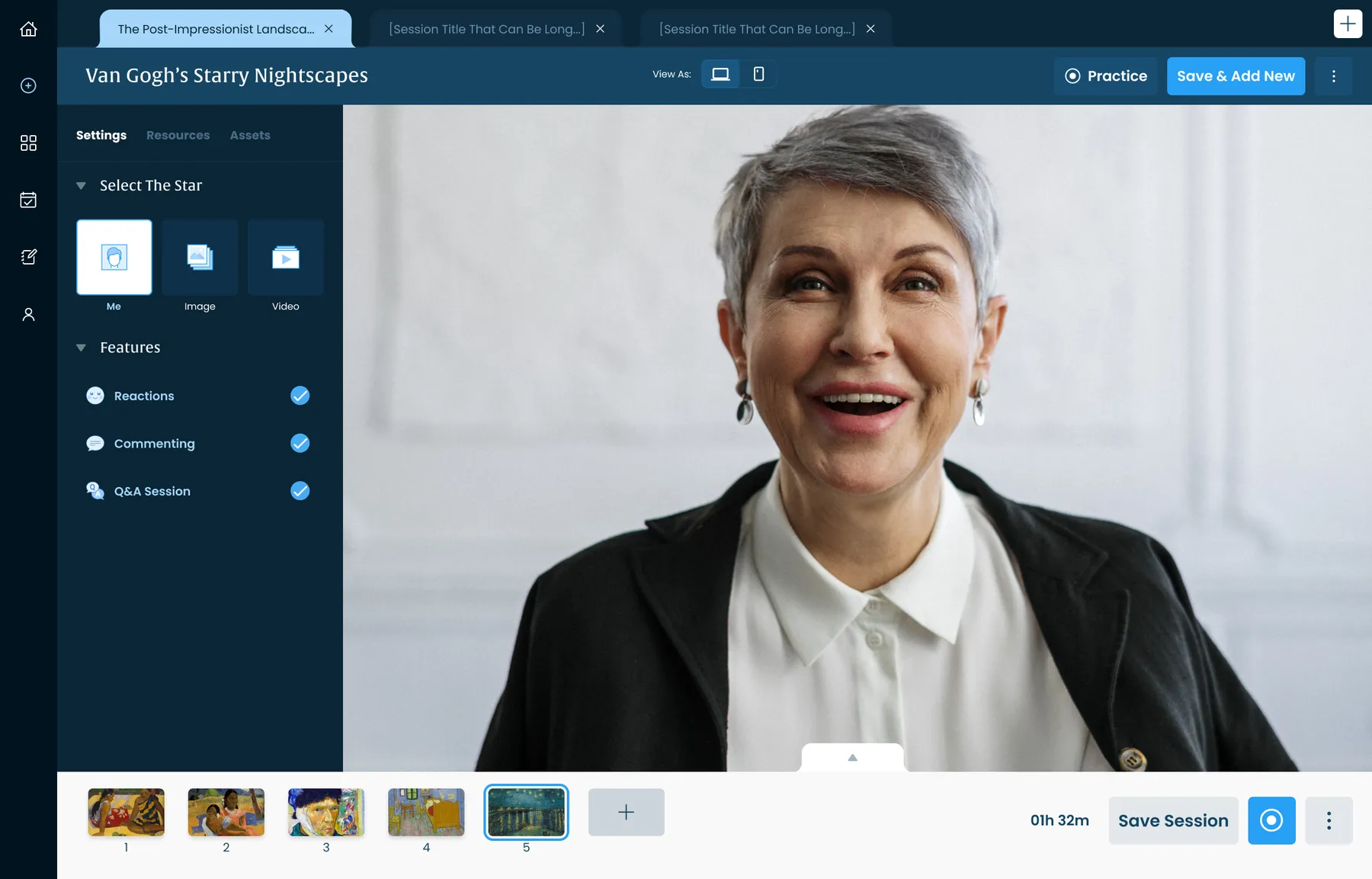The image size is (1372, 879).
Task: Select slide thumbnail 1
Action: (127, 812)
